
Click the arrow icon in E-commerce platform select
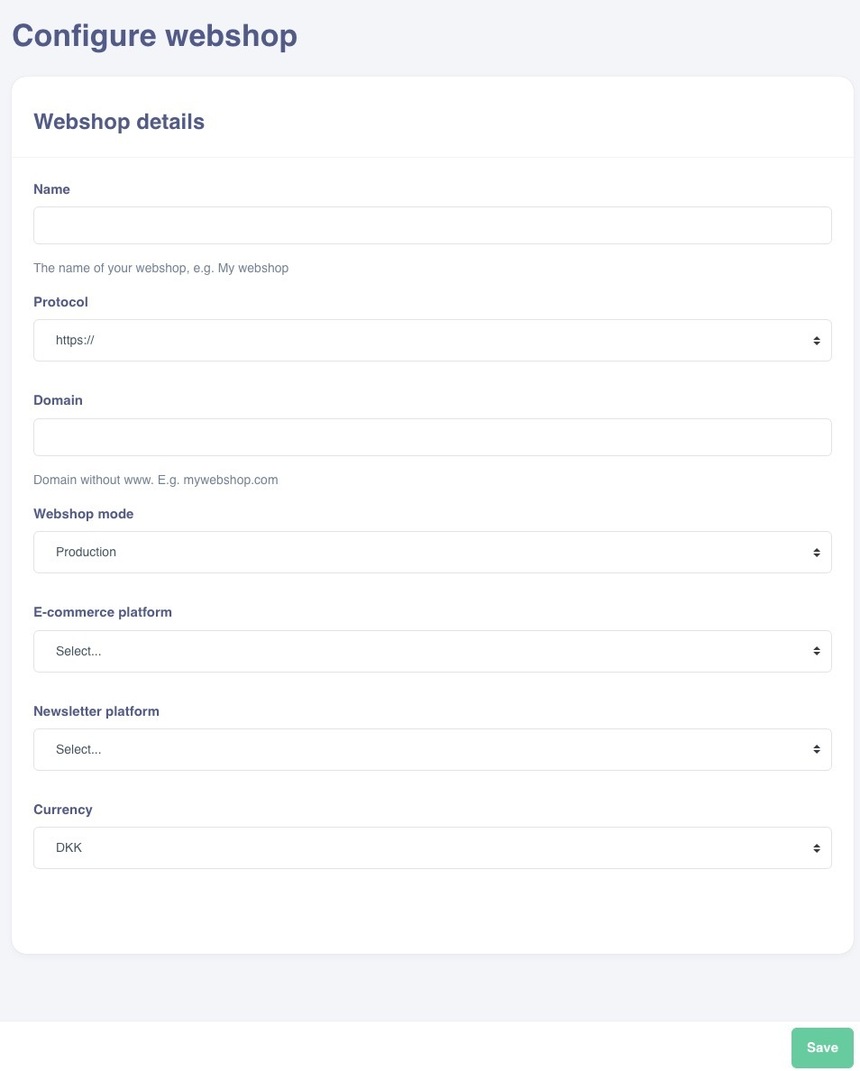pos(816,652)
